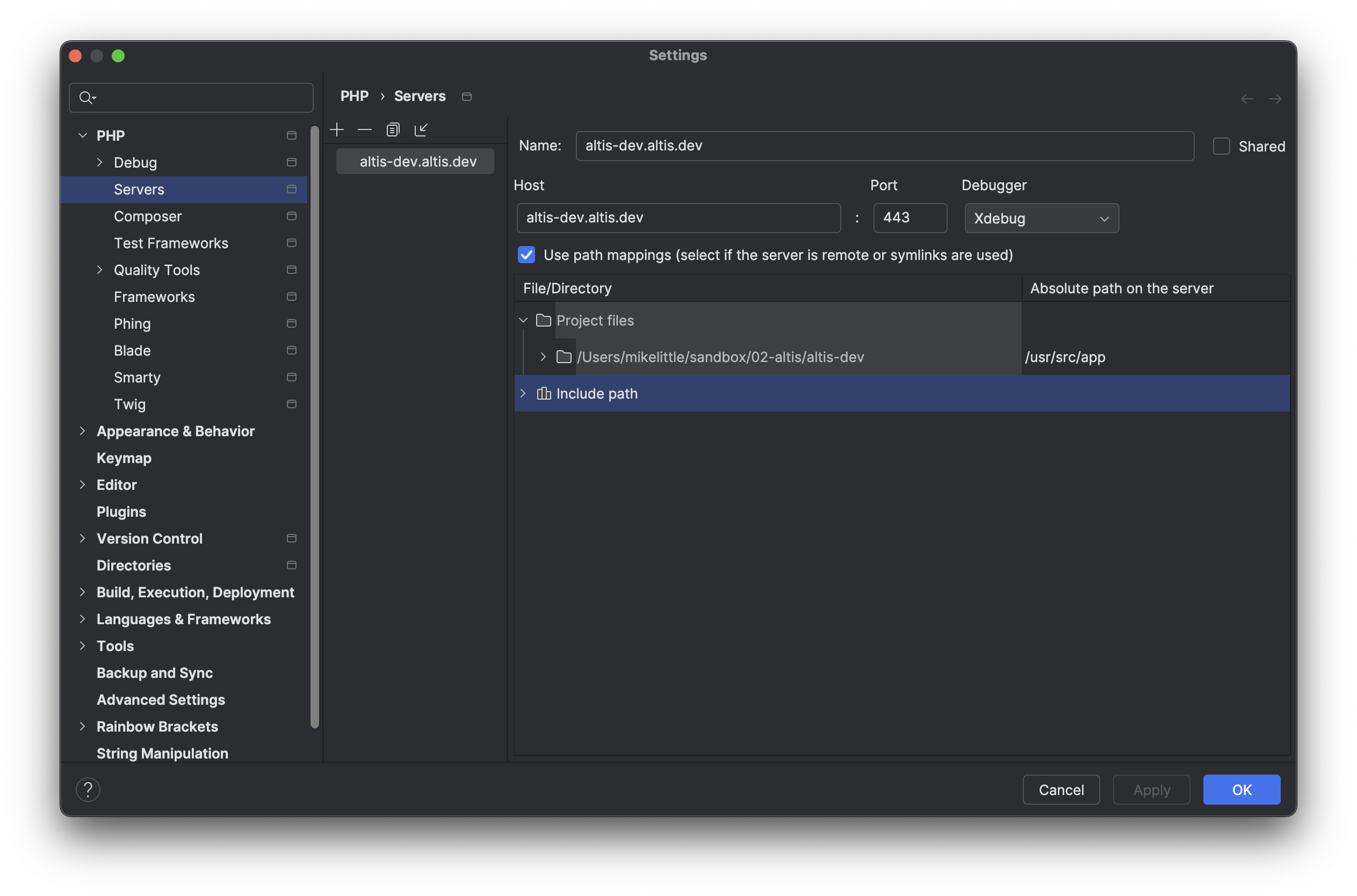This screenshot has width=1357, height=896.
Task: Navigate back with the left arrow icon
Action: point(1247,98)
